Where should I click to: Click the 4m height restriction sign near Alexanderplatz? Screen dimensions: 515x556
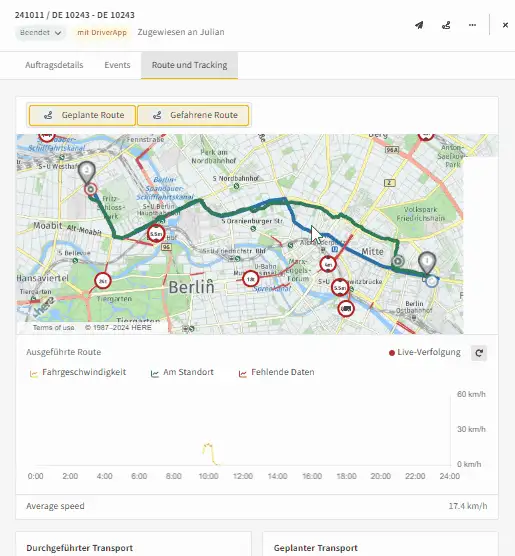coord(328,265)
